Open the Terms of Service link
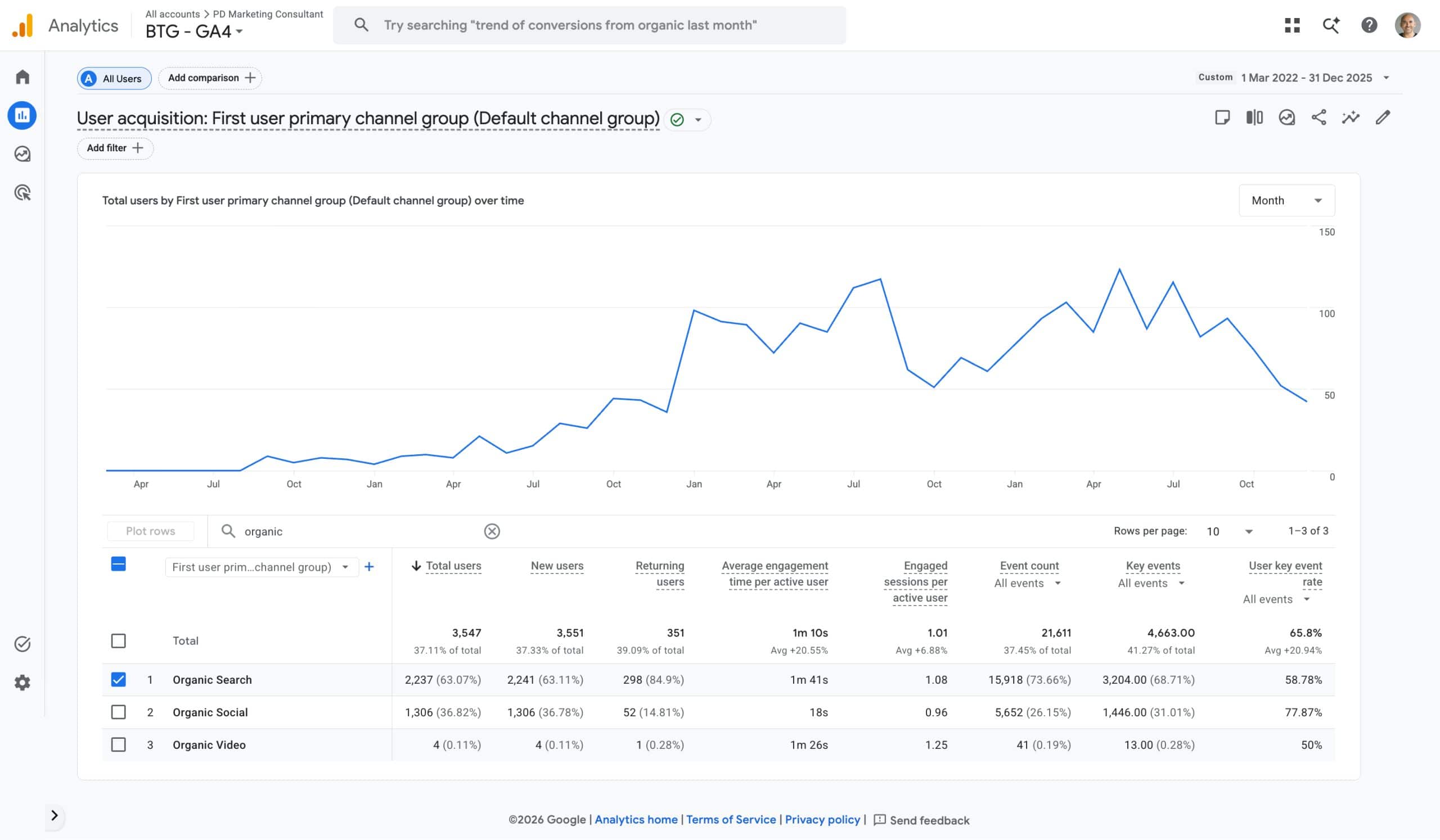 [x=731, y=820]
